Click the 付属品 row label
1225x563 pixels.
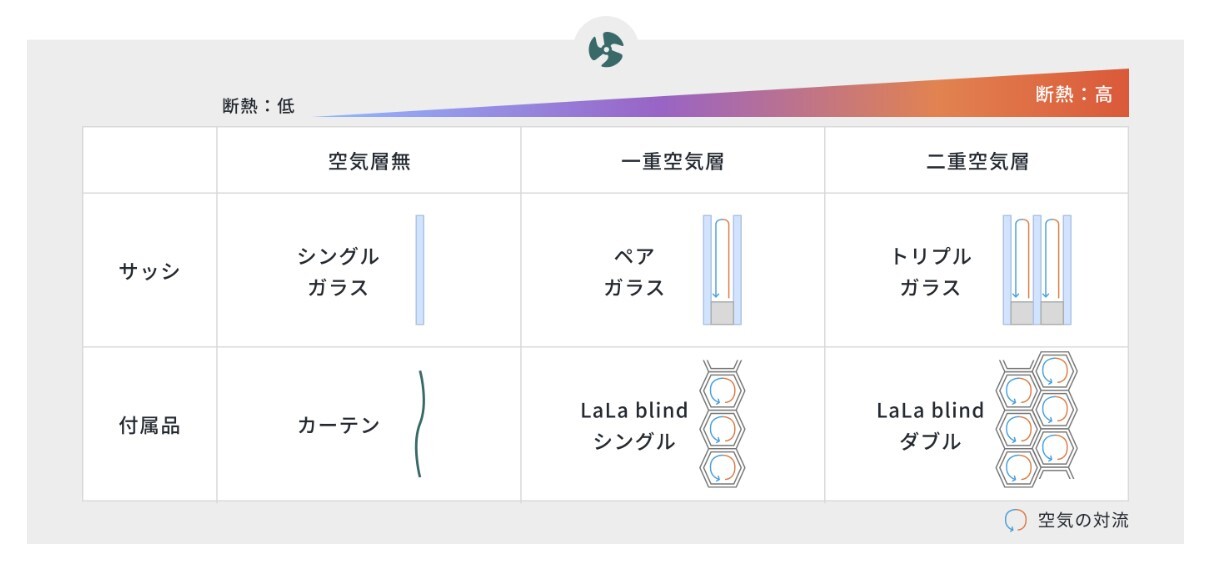pos(150,425)
